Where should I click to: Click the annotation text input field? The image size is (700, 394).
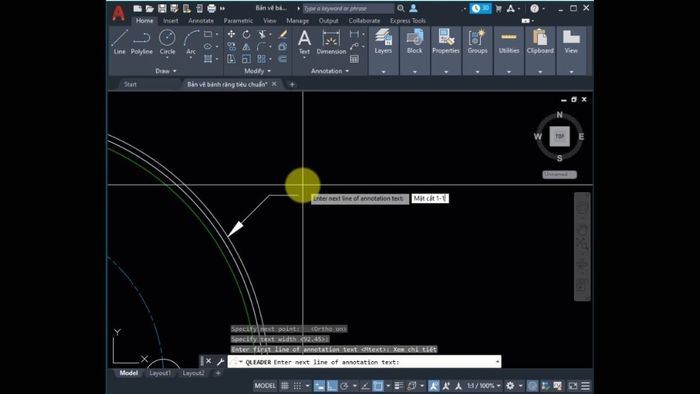(430, 198)
